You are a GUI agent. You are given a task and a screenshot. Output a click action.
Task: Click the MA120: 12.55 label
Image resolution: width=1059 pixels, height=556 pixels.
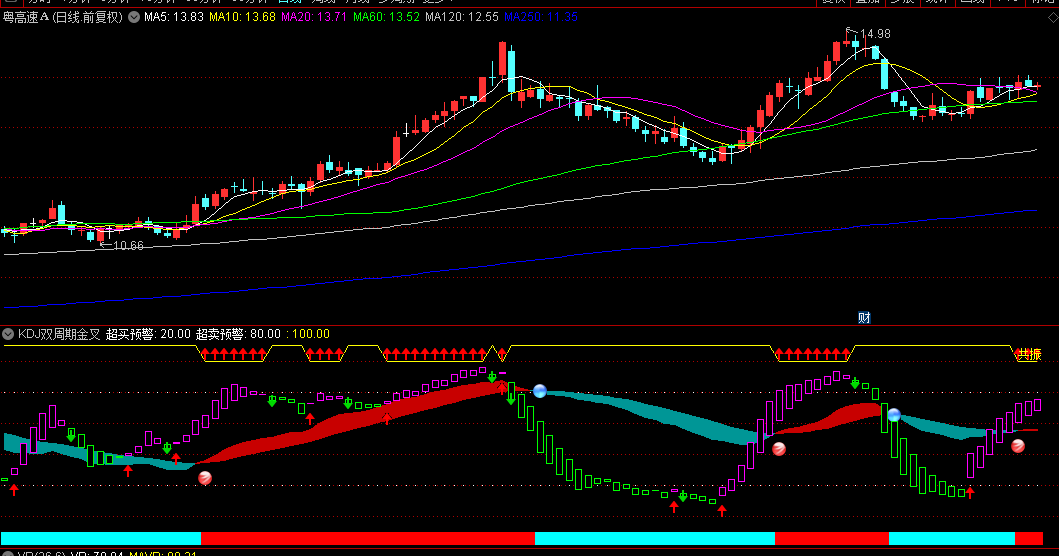[462, 17]
